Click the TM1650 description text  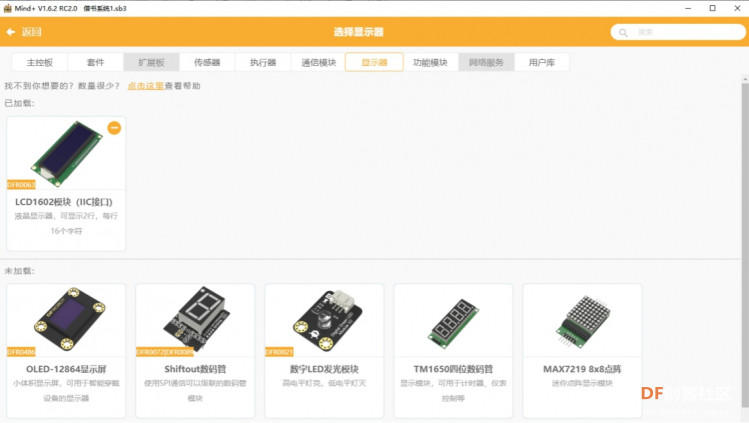click(x=453, y=391)
